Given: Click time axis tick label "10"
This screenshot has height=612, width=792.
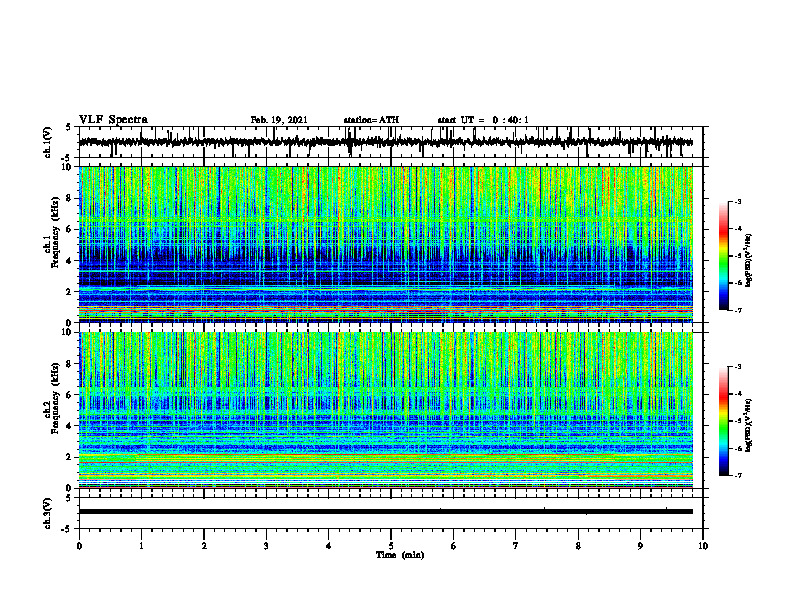Looking at the screenshot, I should tap(703, 546).
